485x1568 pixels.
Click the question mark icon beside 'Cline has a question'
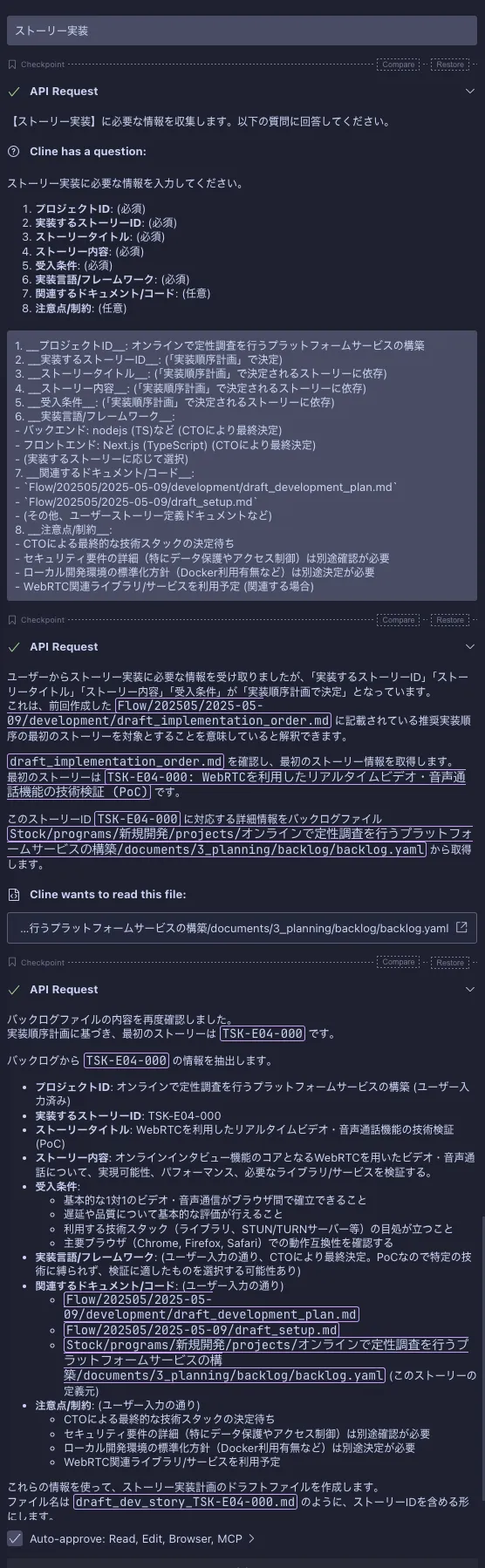tap(13, 151)
